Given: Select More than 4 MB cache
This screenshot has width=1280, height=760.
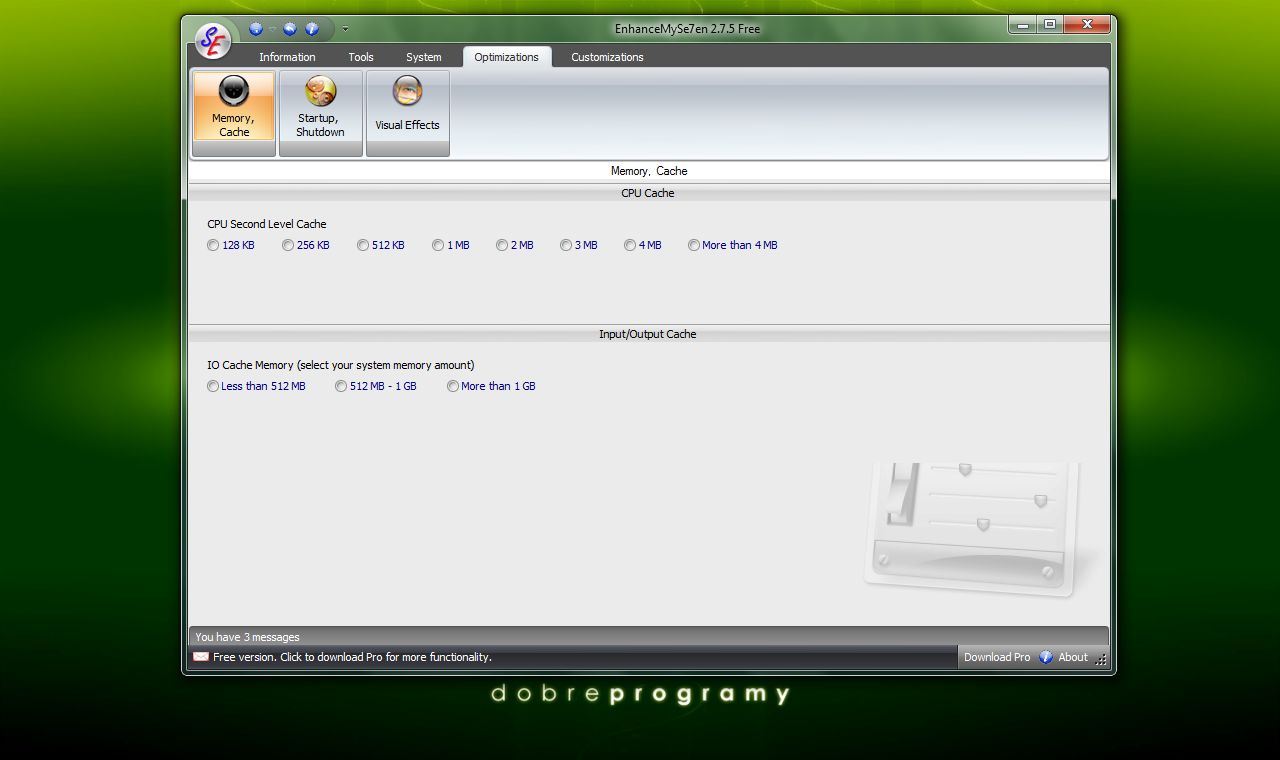Looking at the screenshot, I should tap(732, 245).
